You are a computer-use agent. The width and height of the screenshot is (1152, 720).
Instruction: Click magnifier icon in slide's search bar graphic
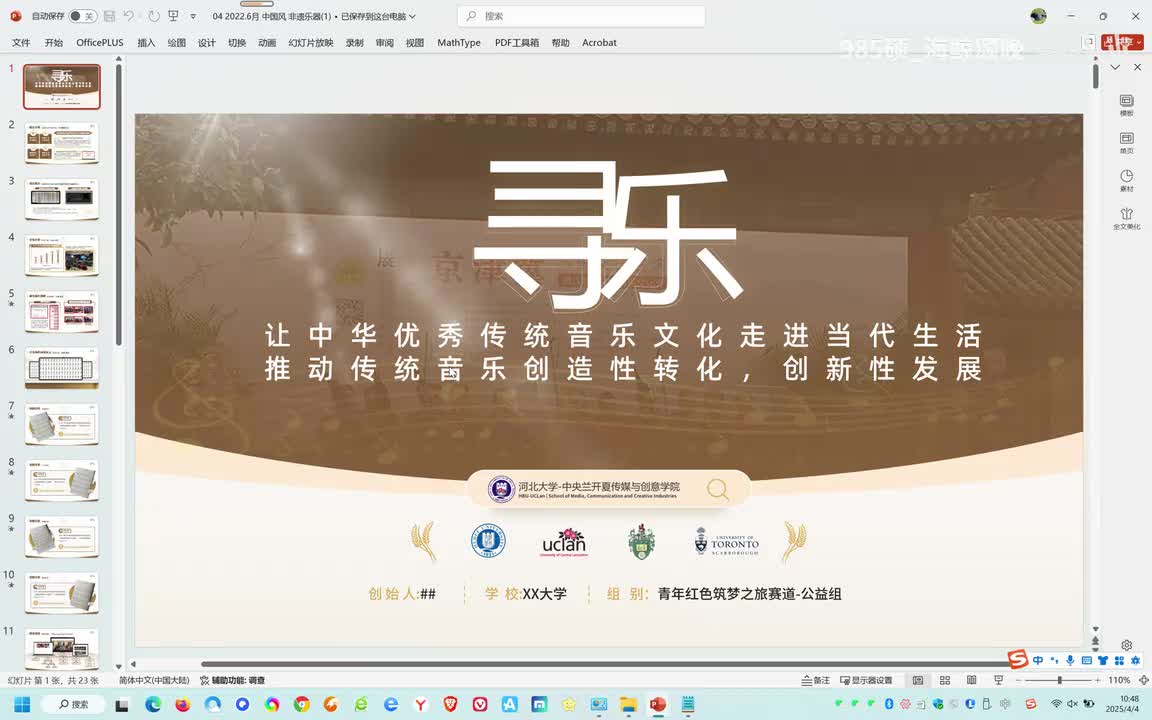click(x=718, y=489)
